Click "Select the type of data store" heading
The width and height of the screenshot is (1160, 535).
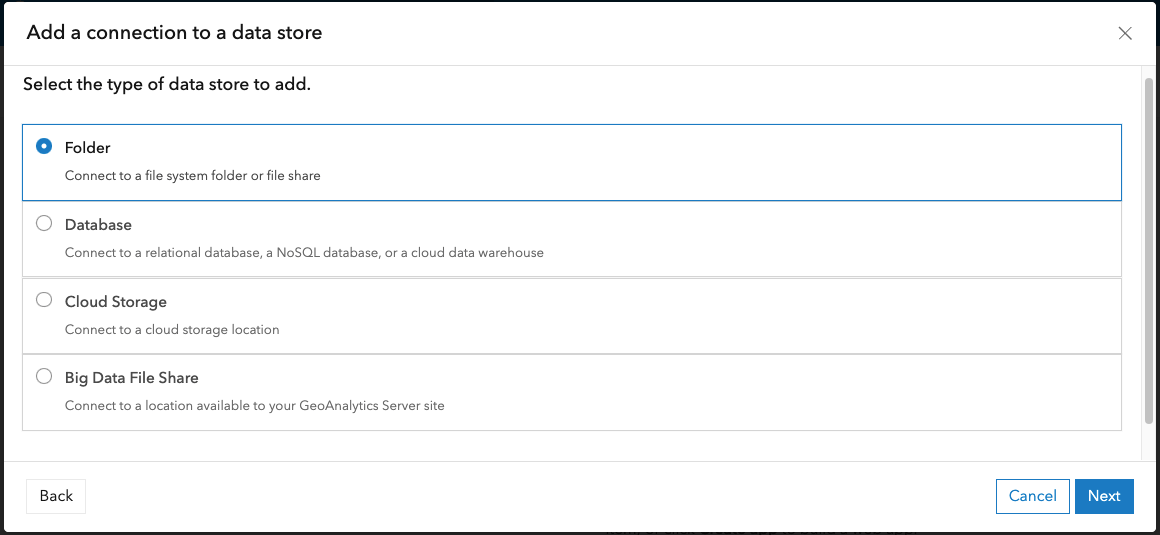tap(167, 85)
